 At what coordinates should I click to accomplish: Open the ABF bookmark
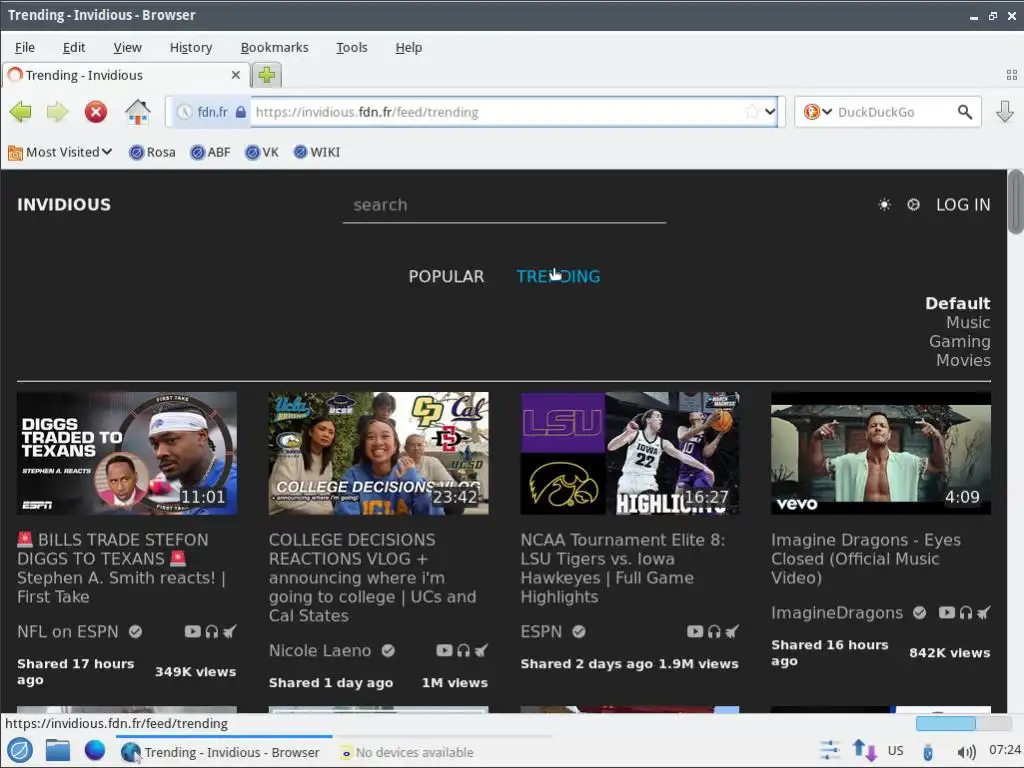[210, 152]
